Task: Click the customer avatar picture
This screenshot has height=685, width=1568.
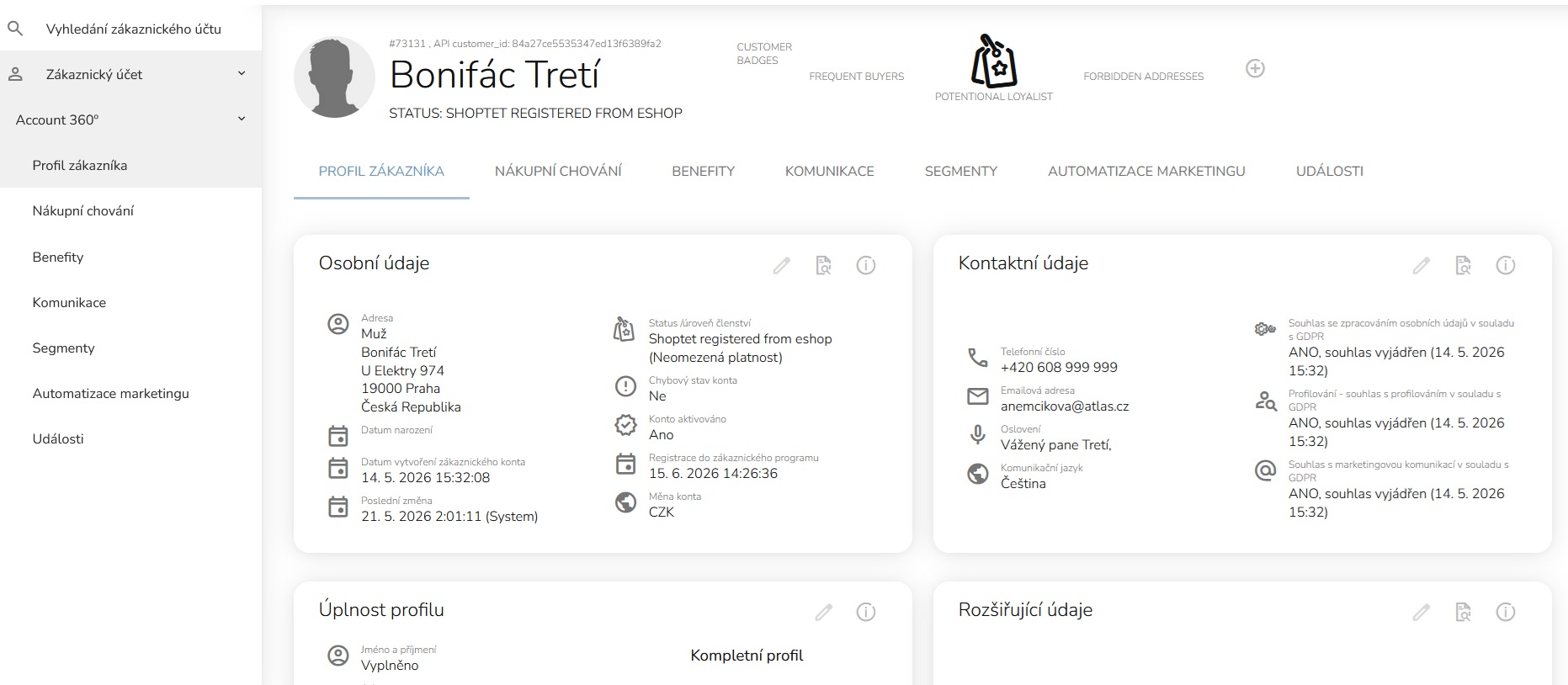Action: 334,77
